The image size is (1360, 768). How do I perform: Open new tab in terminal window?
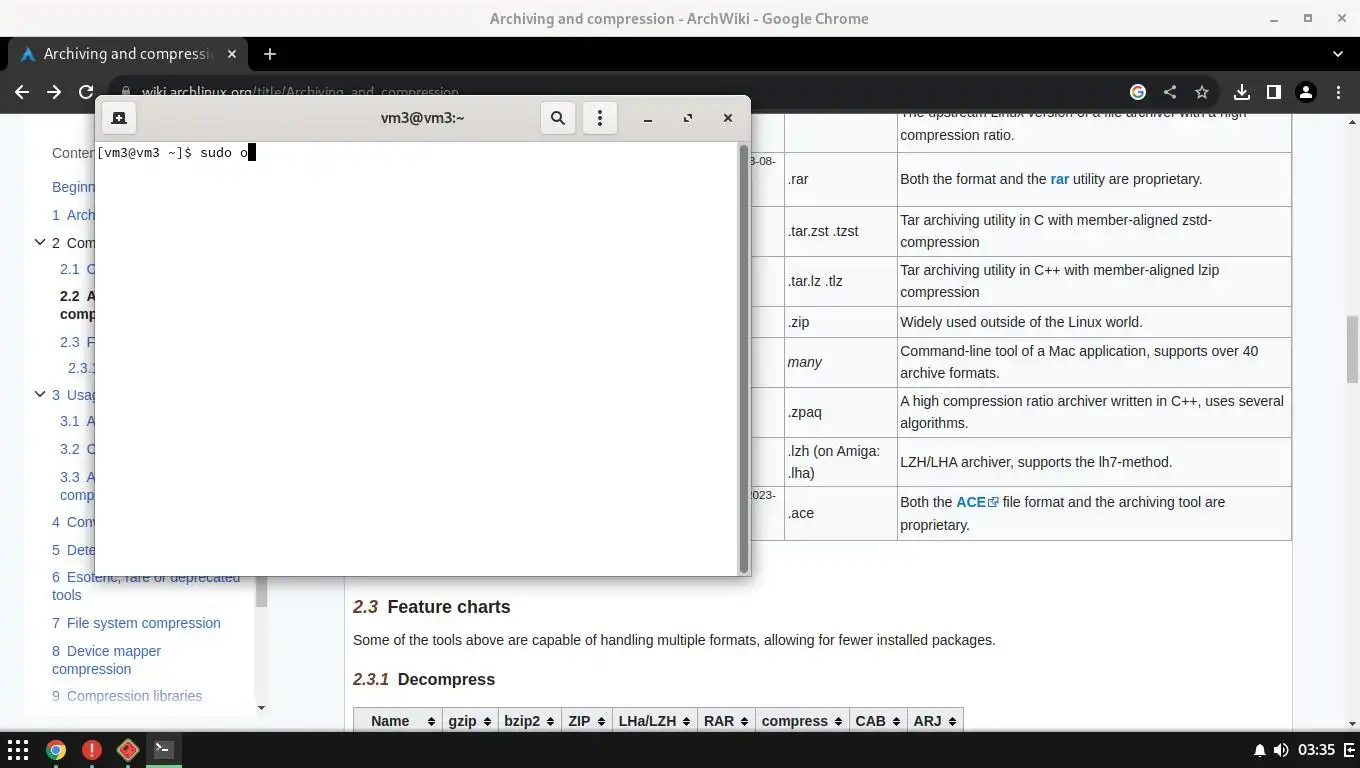coord(119,118)
